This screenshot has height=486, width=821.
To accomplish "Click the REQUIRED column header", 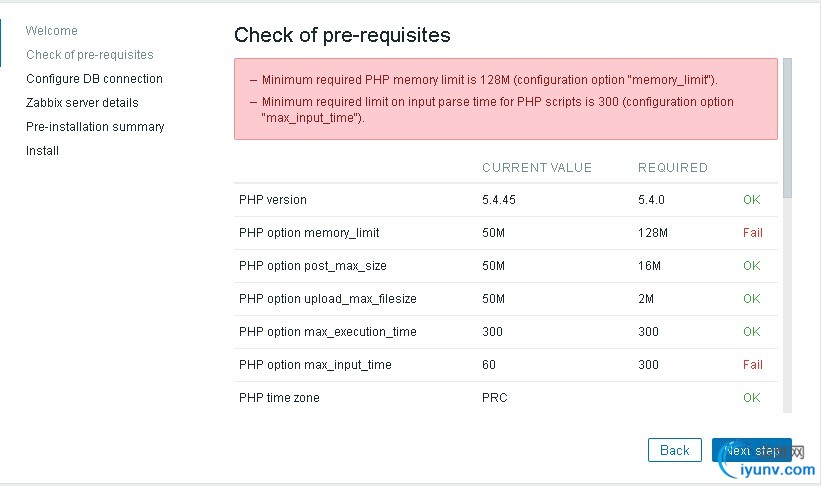I will [x=673, y=168].
